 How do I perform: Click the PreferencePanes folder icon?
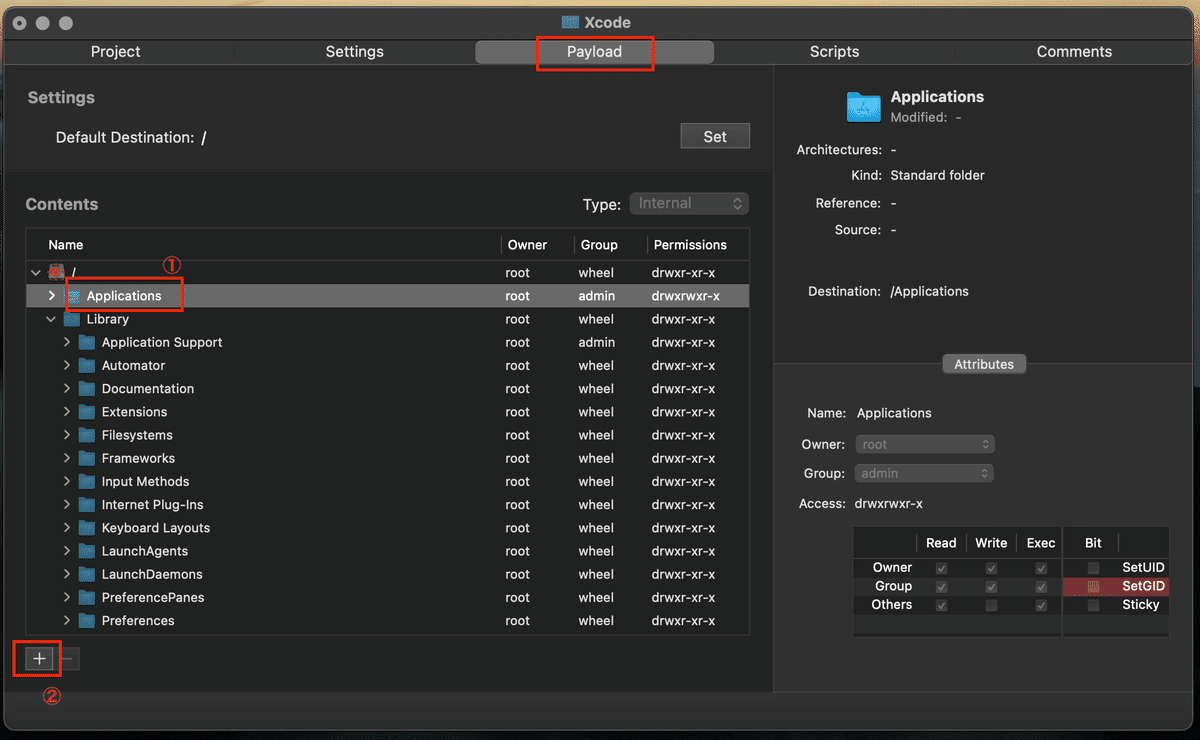pyautogui.click(x=86, y=597)
